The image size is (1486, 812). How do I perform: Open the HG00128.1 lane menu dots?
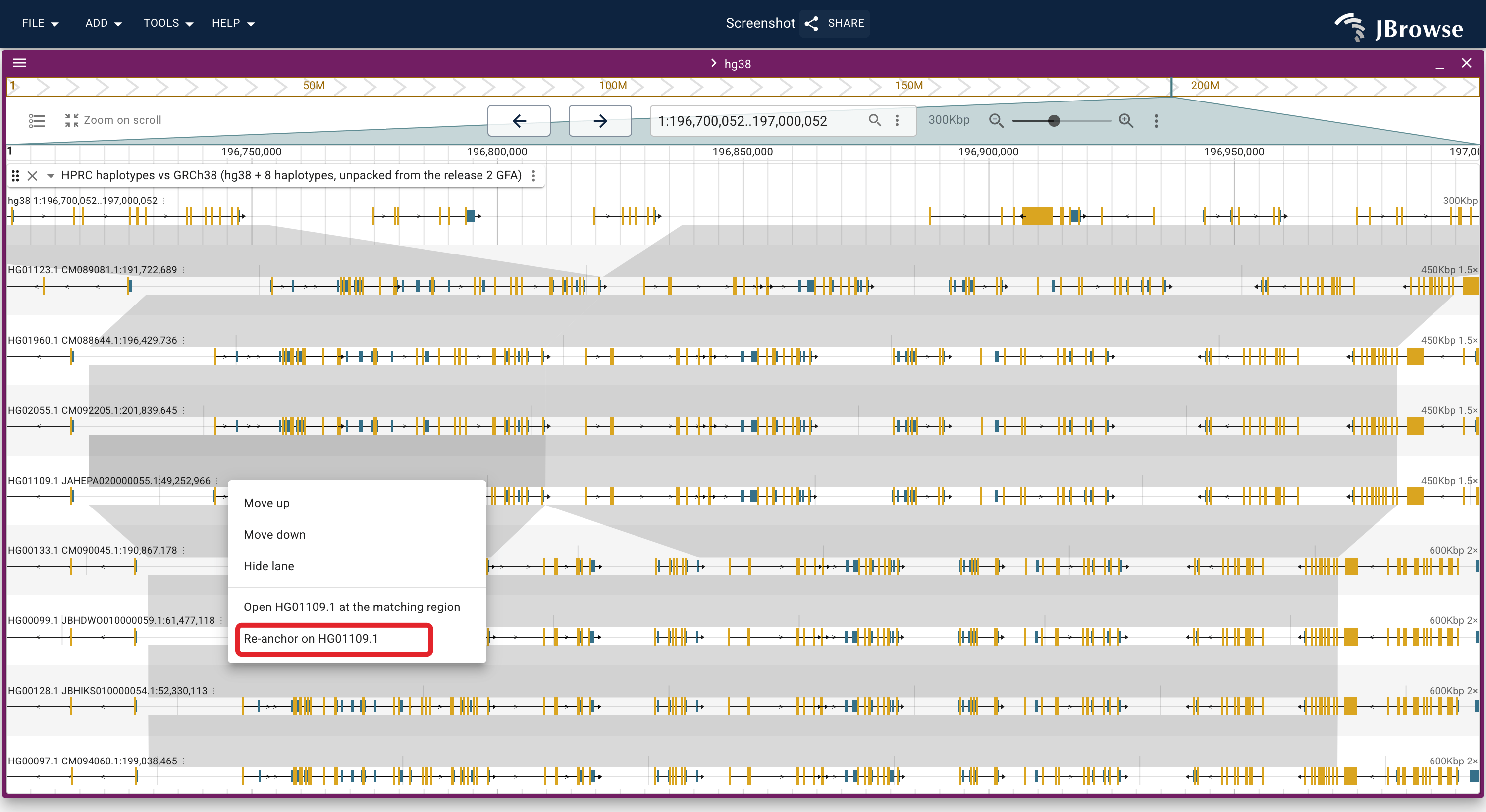tap(213, 691)
